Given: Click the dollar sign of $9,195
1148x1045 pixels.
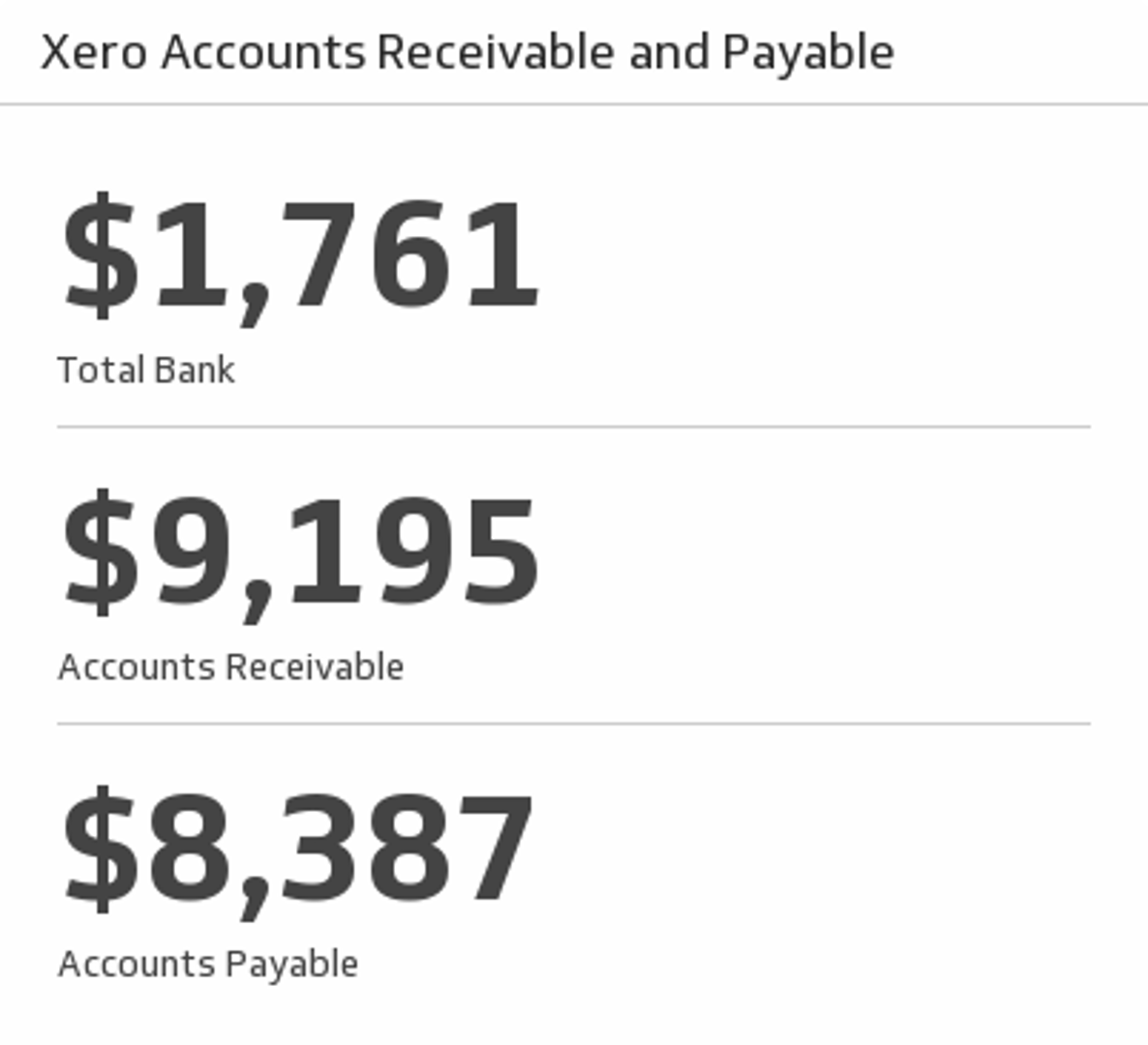Looking at the screenshot, I should tap(99, 552).
